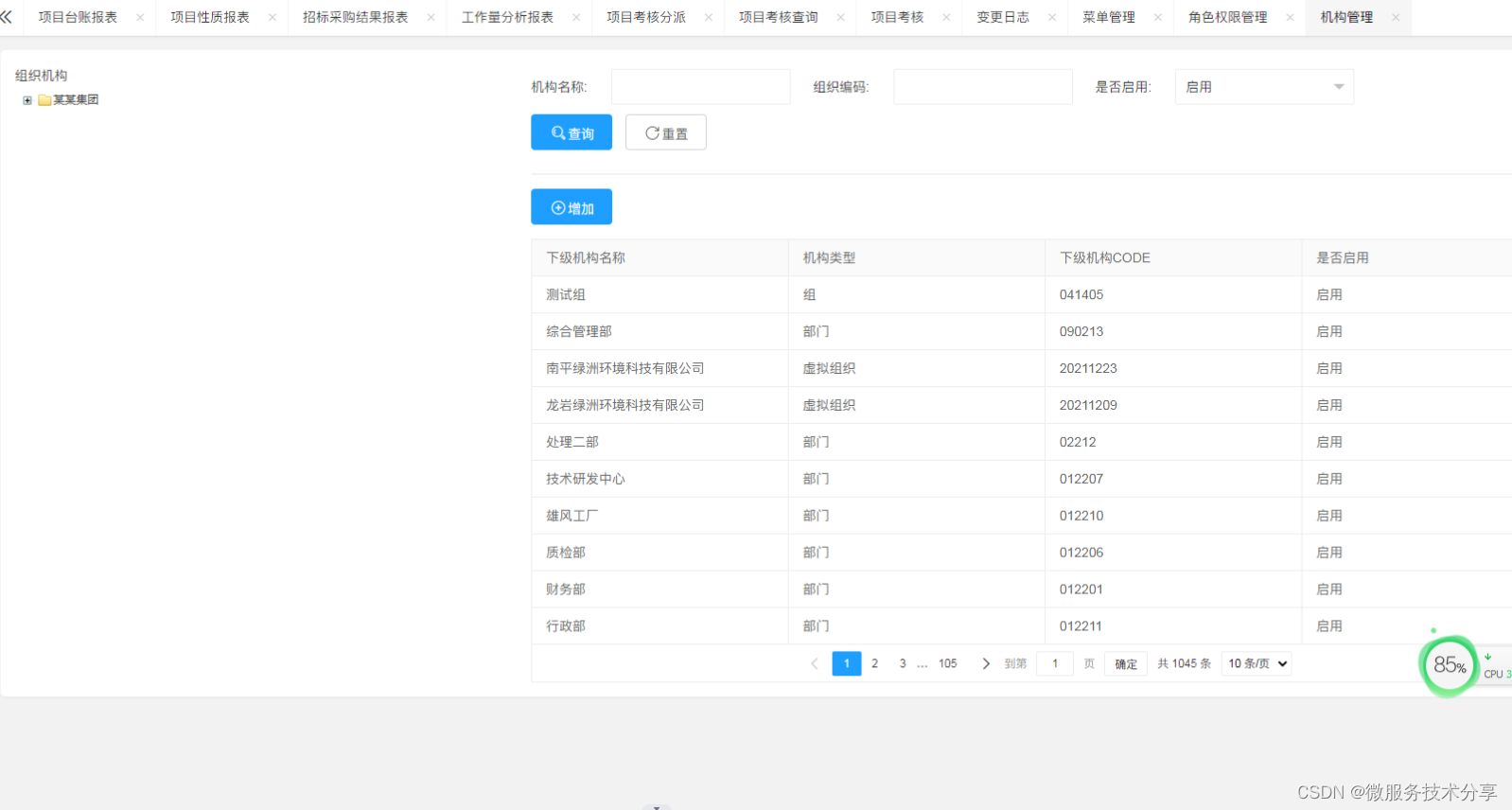The height and width of the screenshot is (810, 1512).
Task: Click the 某某集团 folder icon
Action: [x=44, y=100]
